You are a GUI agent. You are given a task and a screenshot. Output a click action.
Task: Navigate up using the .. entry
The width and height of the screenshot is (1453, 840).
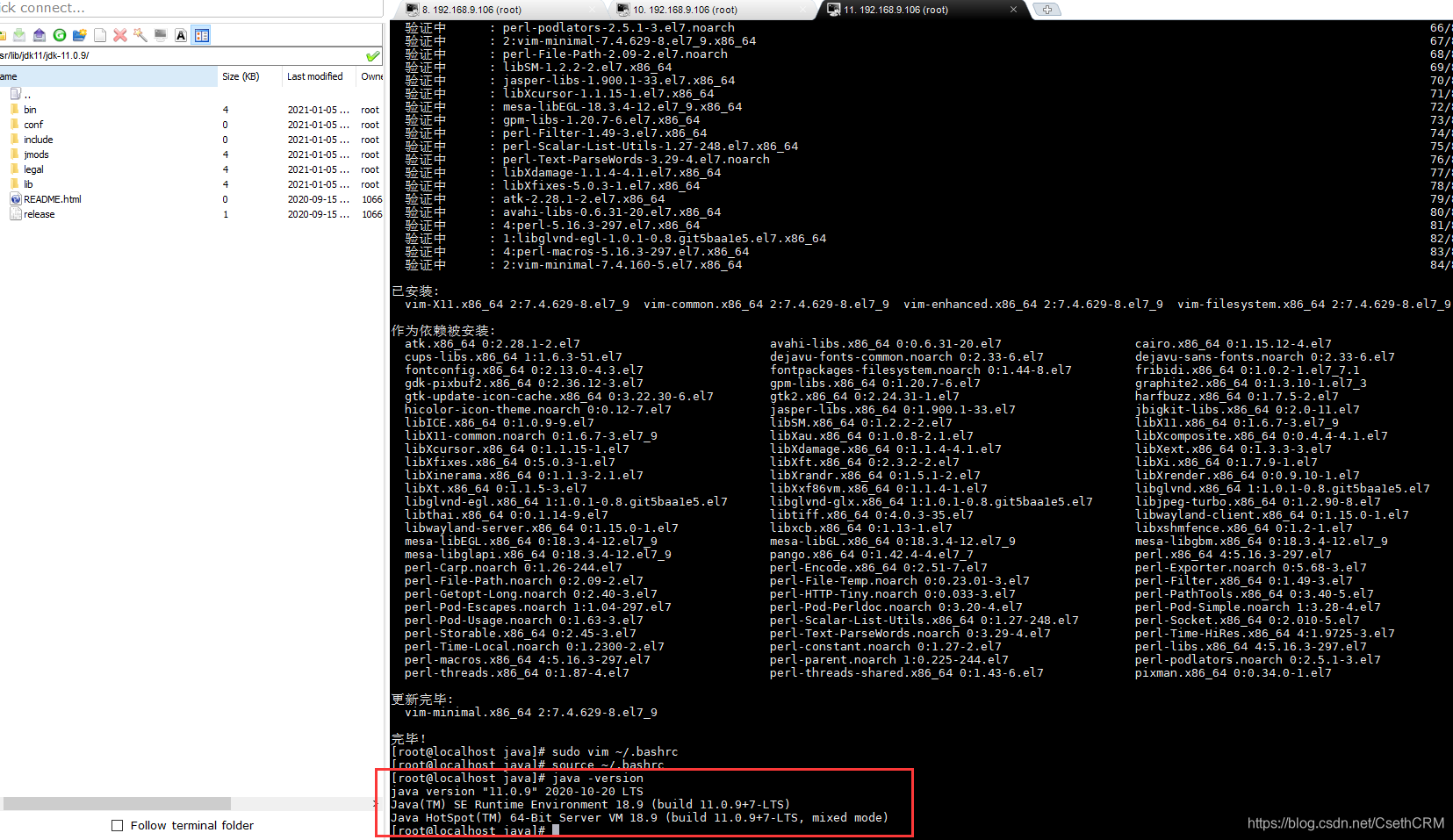(x=26, y=94)
